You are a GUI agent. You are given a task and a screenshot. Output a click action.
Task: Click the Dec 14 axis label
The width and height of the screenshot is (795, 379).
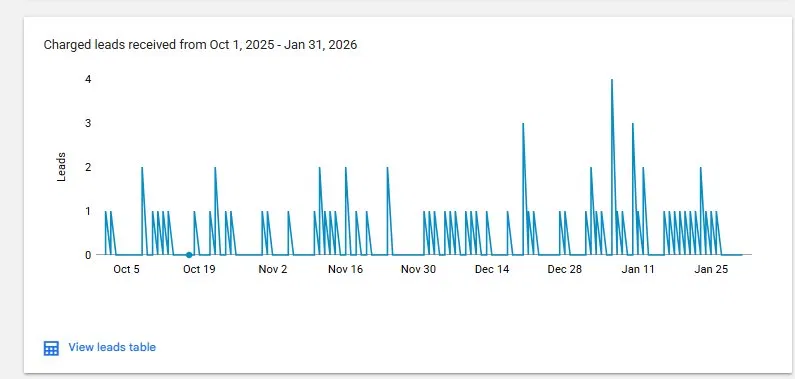point(491,270)
